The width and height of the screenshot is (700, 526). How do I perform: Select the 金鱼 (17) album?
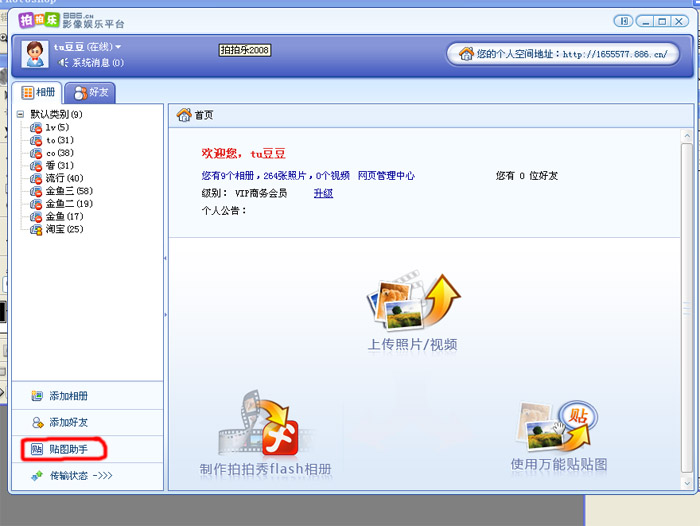[64, 217]
